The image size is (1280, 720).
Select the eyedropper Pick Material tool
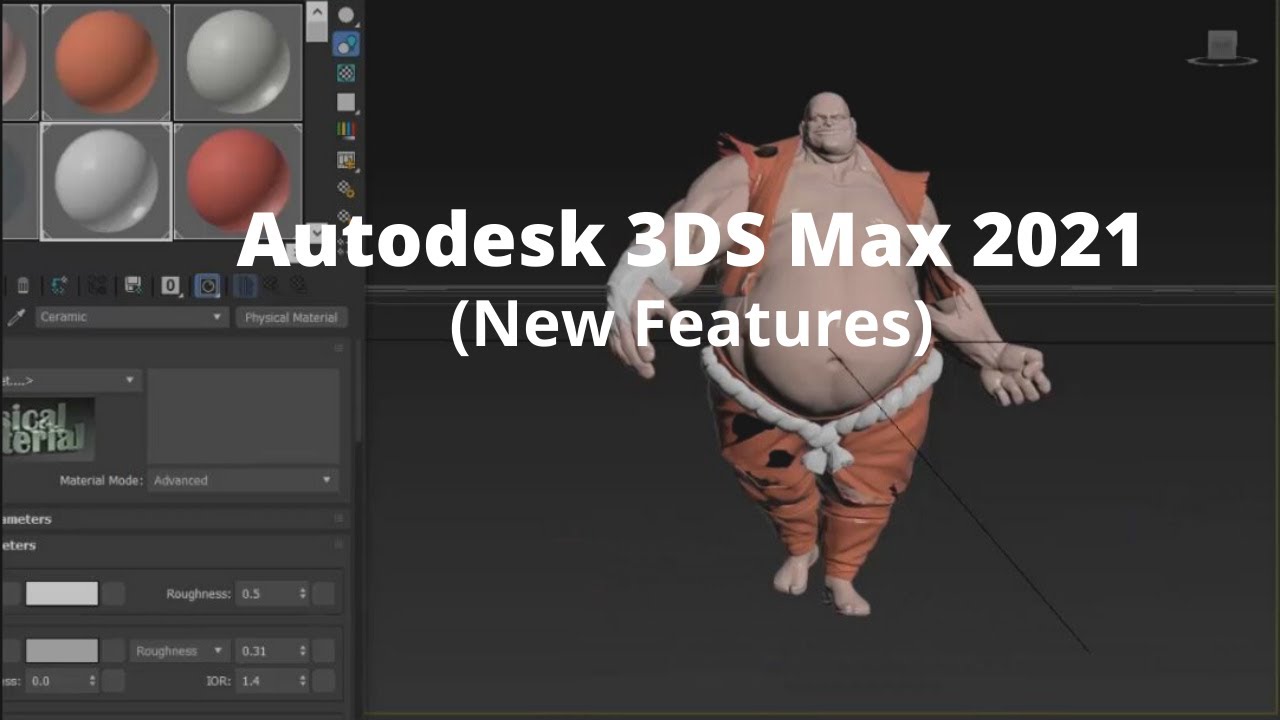coord(16,317)
